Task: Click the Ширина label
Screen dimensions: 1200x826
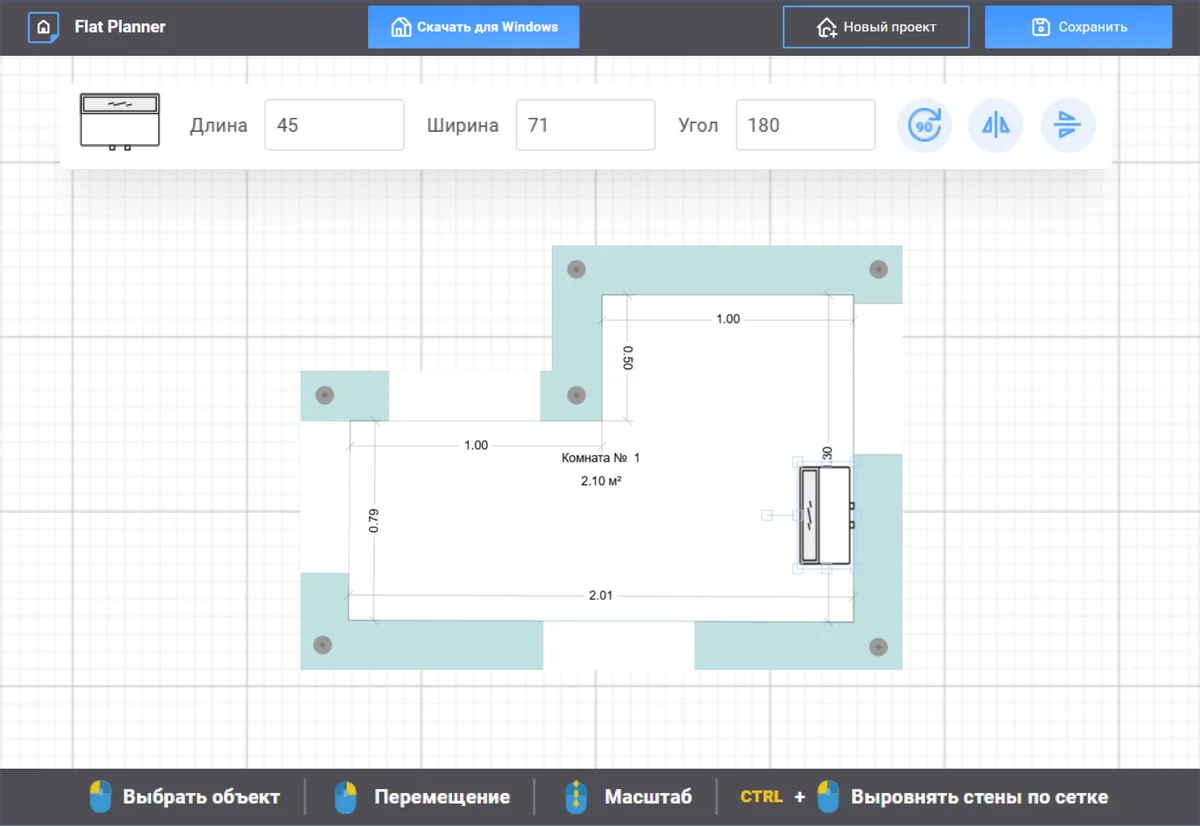Action: [463, 126]
